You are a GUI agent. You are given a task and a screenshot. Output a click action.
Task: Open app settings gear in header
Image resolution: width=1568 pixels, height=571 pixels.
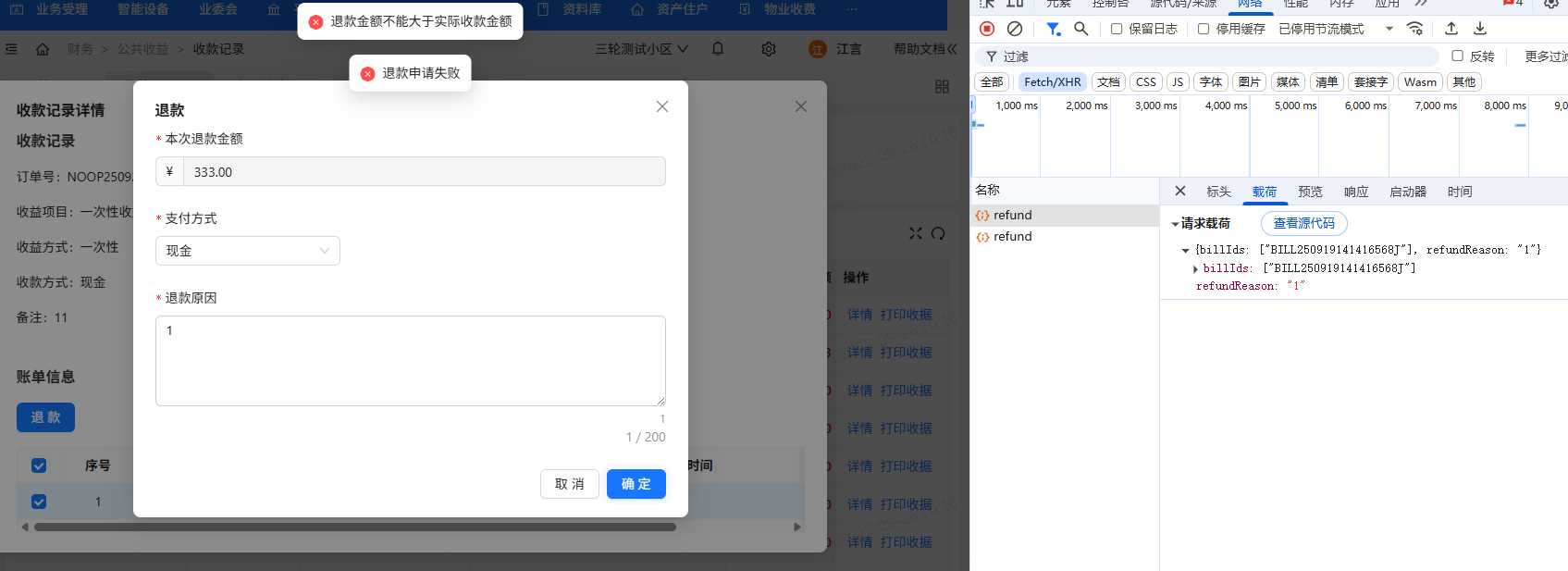tap(769, 49)
